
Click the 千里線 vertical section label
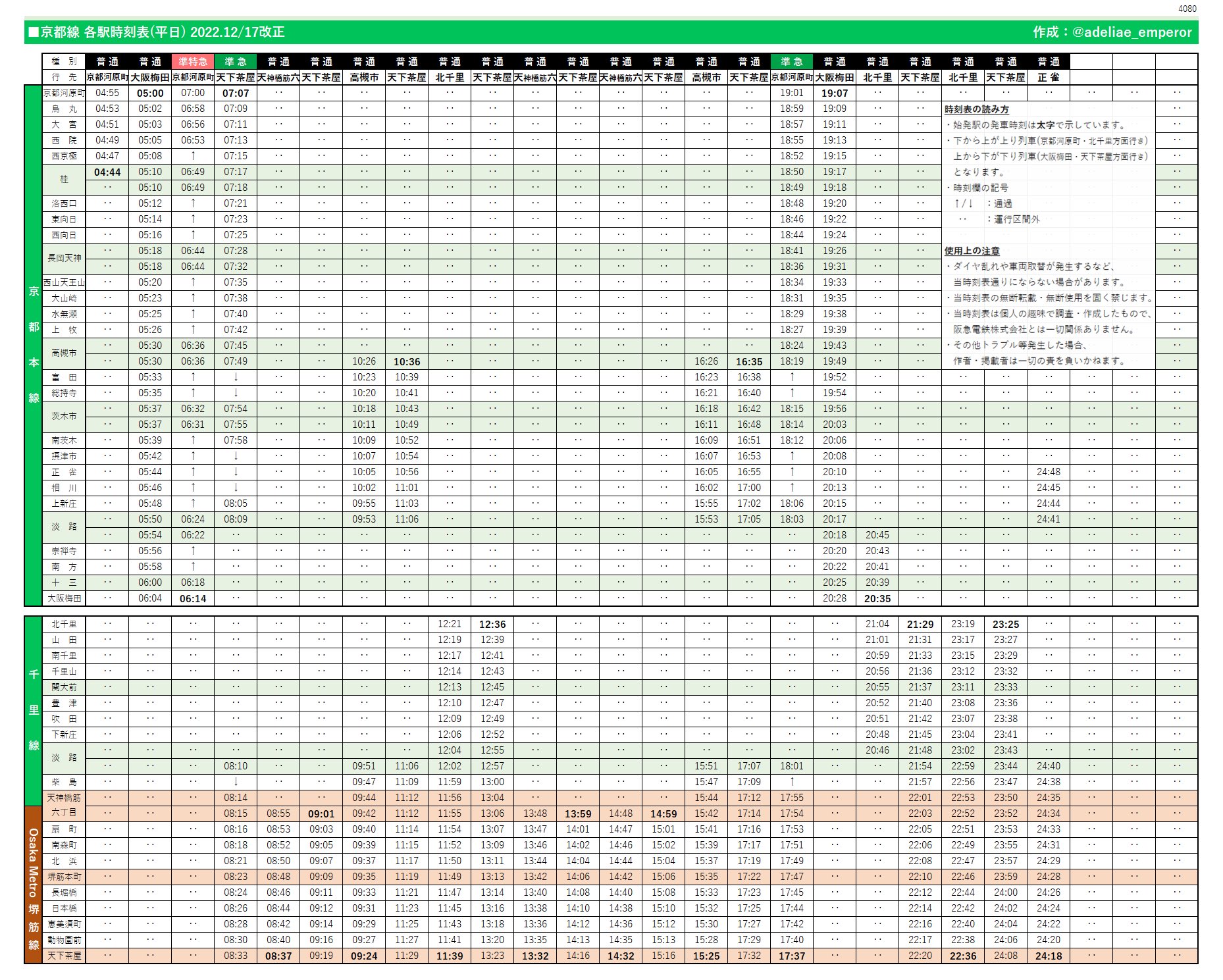tap(34, 709)
